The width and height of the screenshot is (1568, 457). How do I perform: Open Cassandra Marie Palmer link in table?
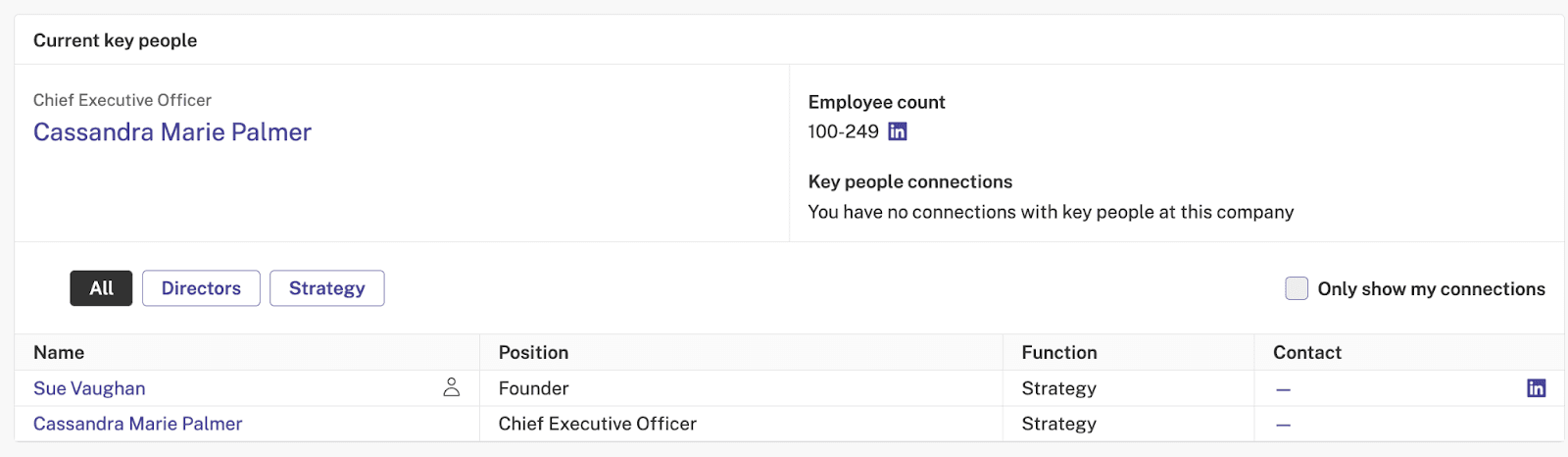pos(137,424)
